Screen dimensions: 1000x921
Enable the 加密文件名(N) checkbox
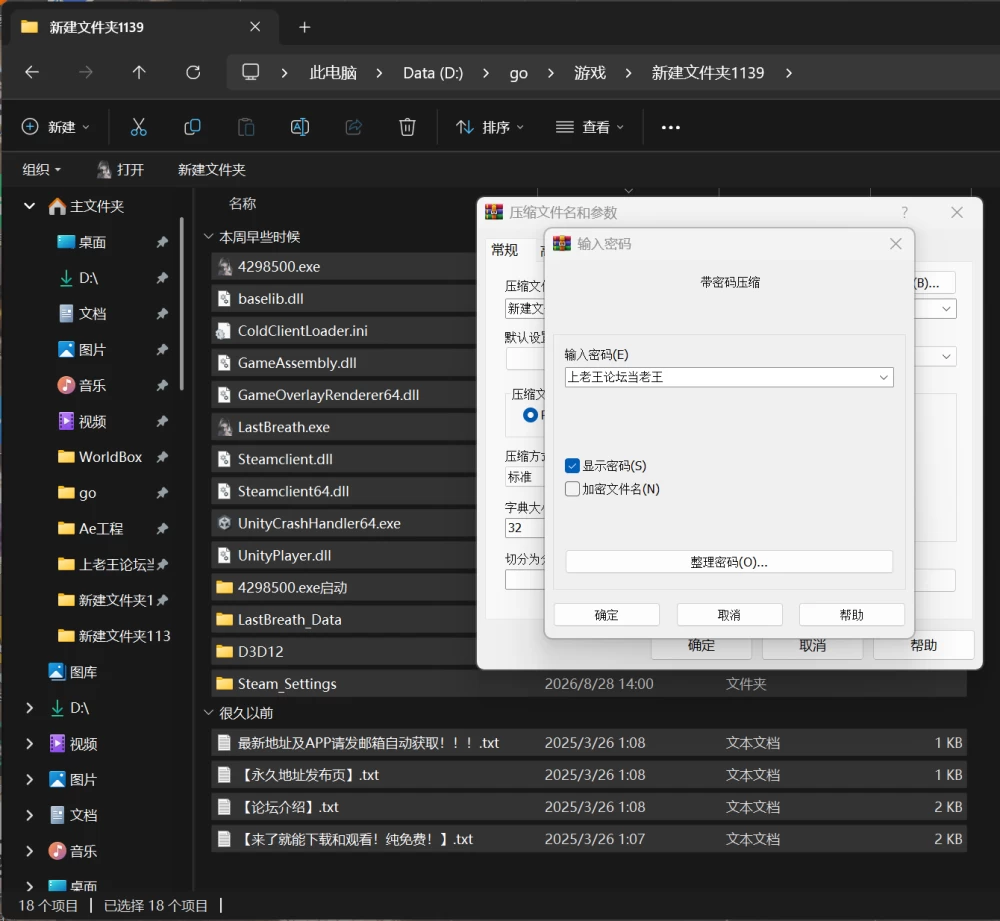(572, 489)
